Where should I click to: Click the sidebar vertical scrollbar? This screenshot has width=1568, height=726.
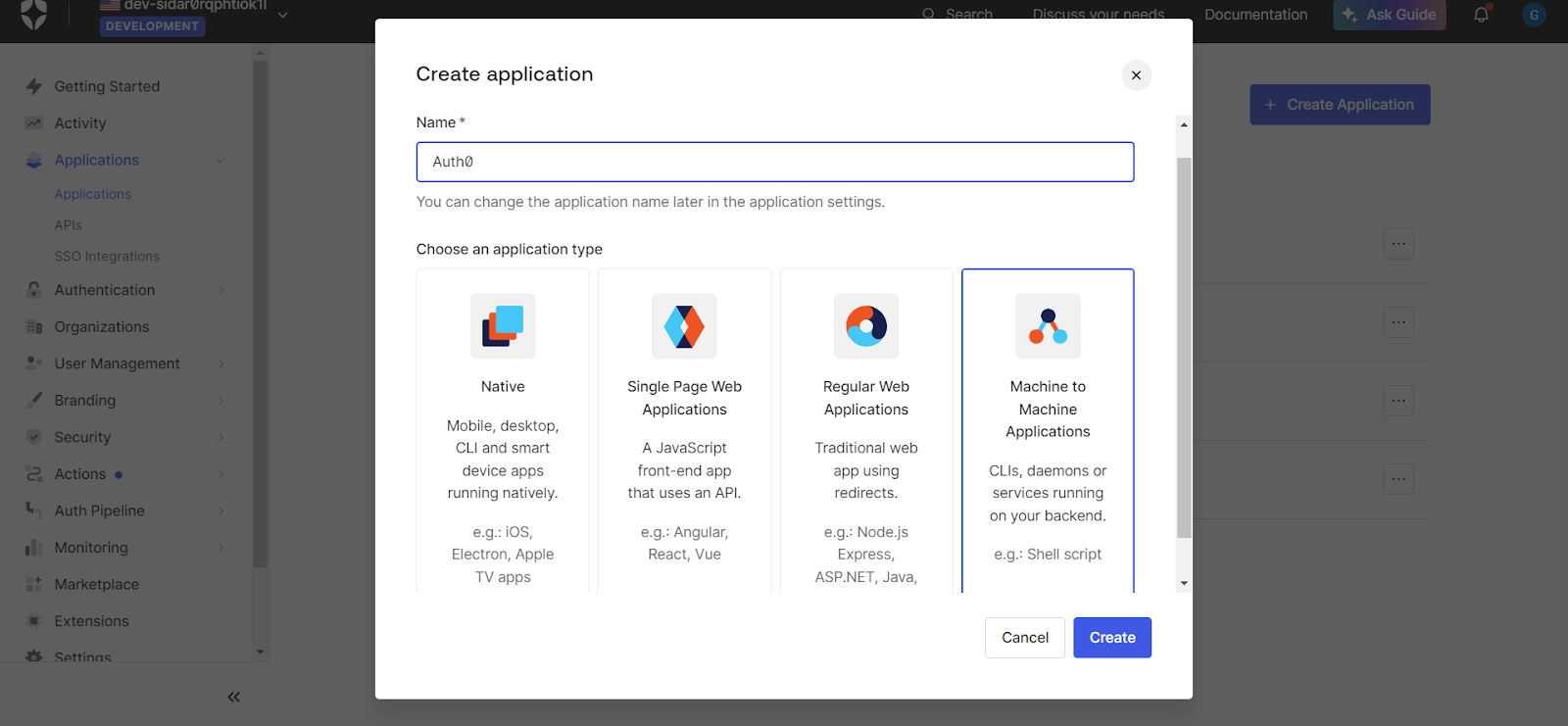tap(260, 314)
